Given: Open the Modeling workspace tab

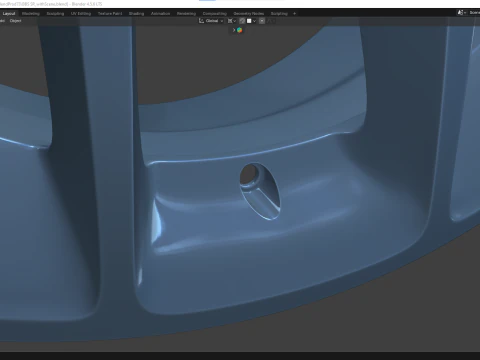Looking at the screenshot, I should click(x=31, y=14).
